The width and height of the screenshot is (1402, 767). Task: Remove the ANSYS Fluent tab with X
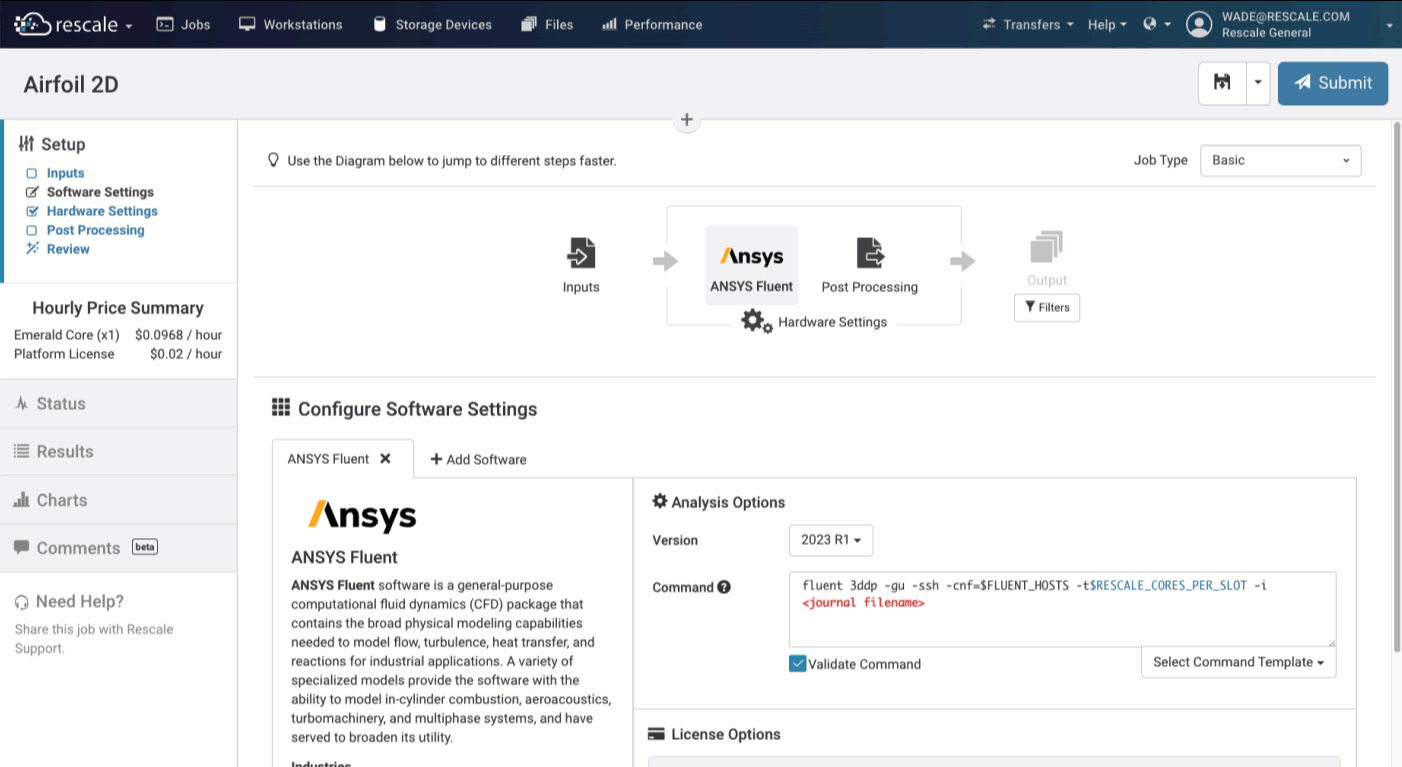pyautogui.click(x=385, y=459)
